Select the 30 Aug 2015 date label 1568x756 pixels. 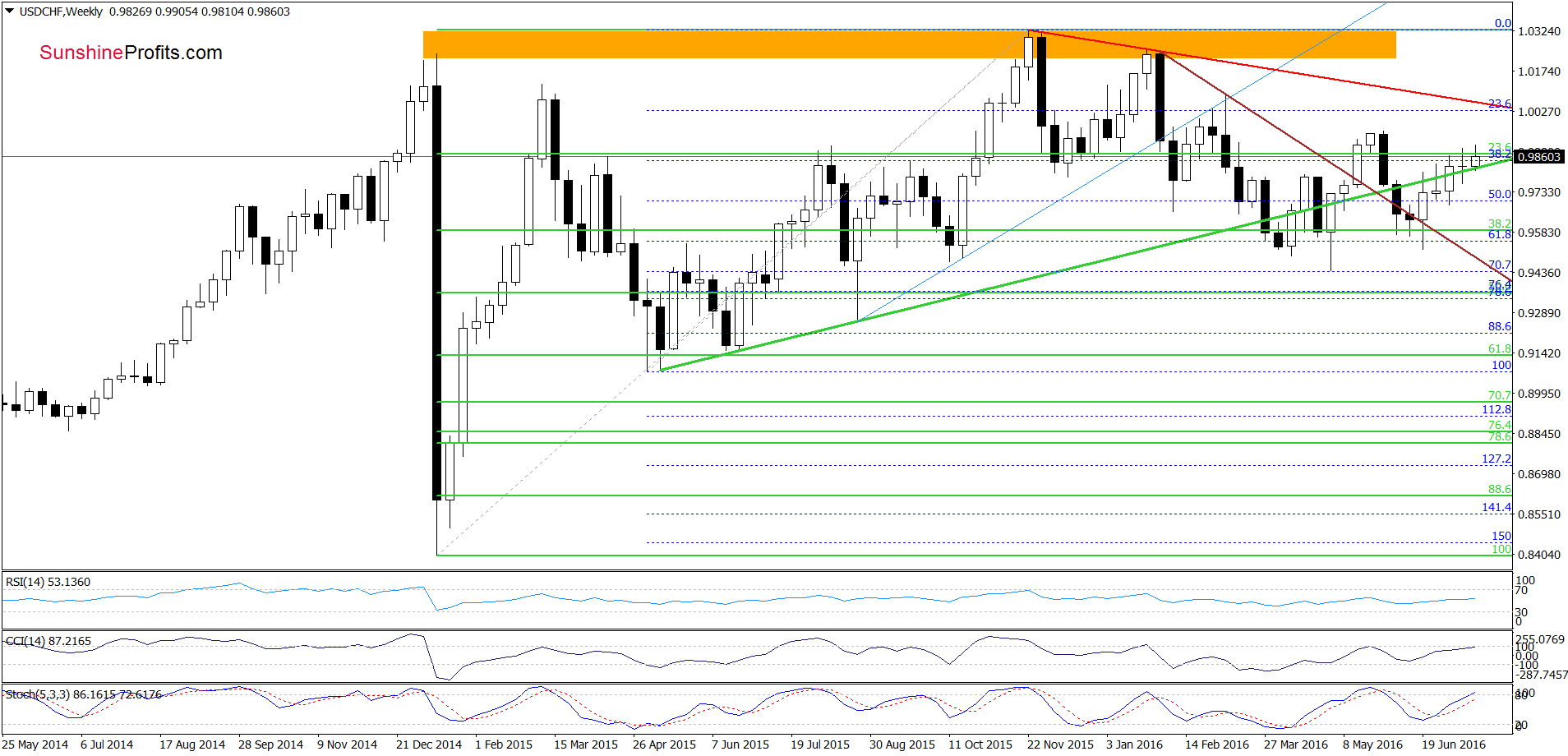(902, 744)
